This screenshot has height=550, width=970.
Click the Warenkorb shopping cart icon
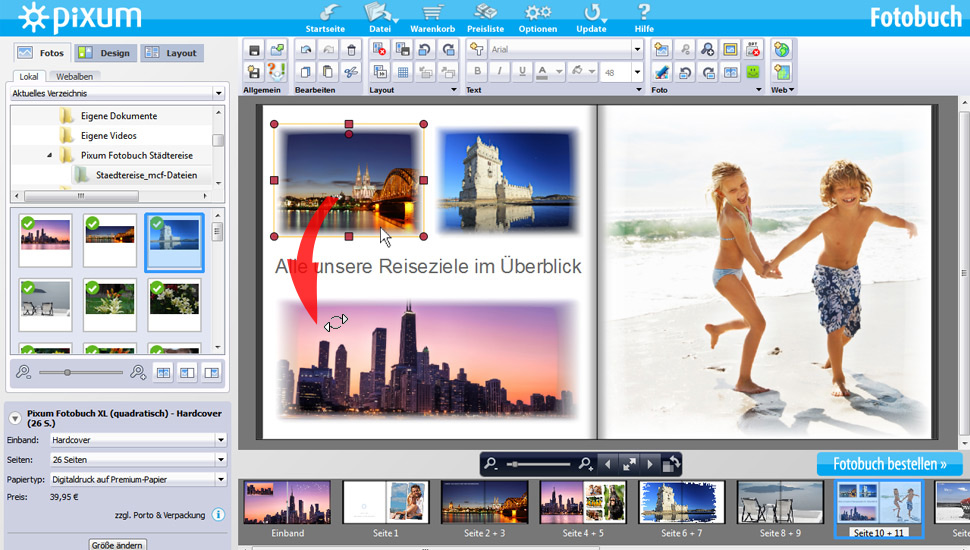tap(432, 14)
